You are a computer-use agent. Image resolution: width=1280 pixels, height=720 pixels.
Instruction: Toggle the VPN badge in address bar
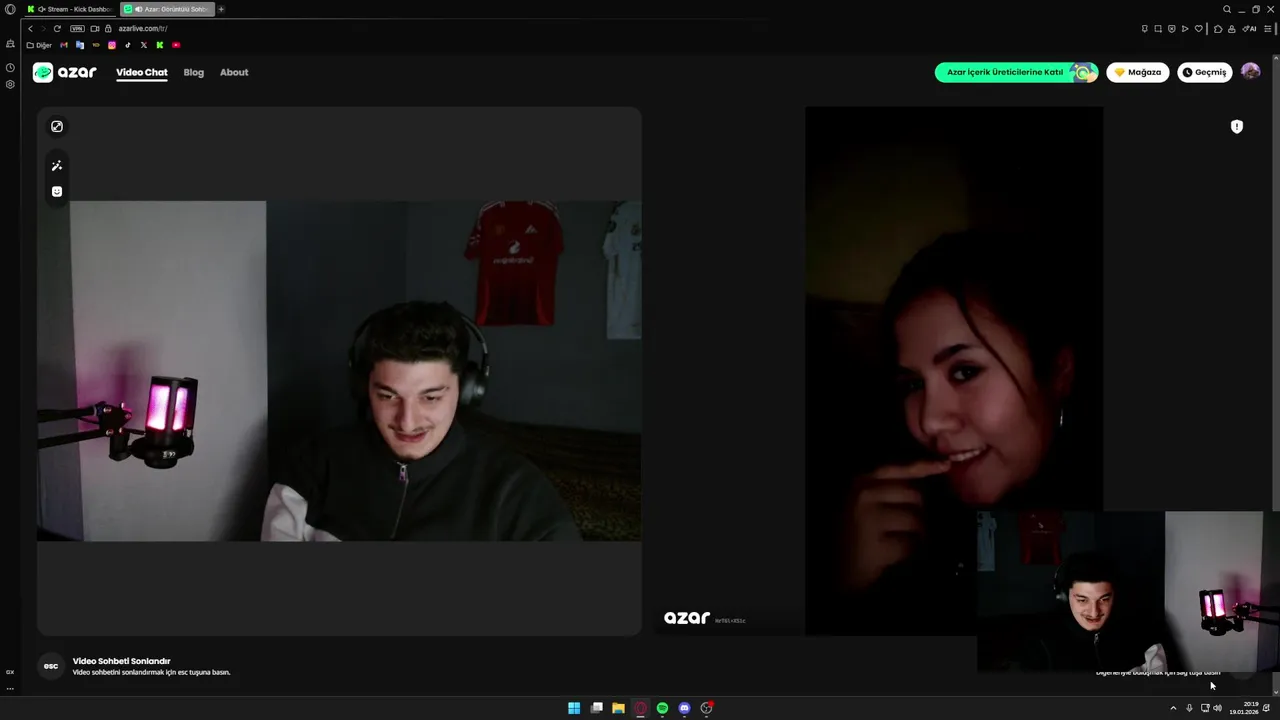pyautogui.click(x=77, y=28)
